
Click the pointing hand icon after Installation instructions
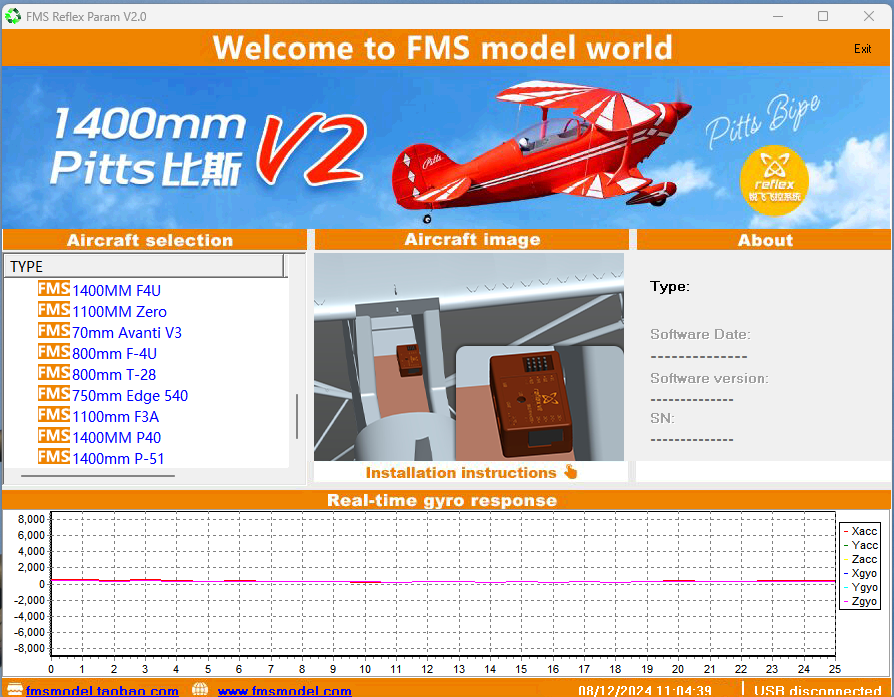571,472
